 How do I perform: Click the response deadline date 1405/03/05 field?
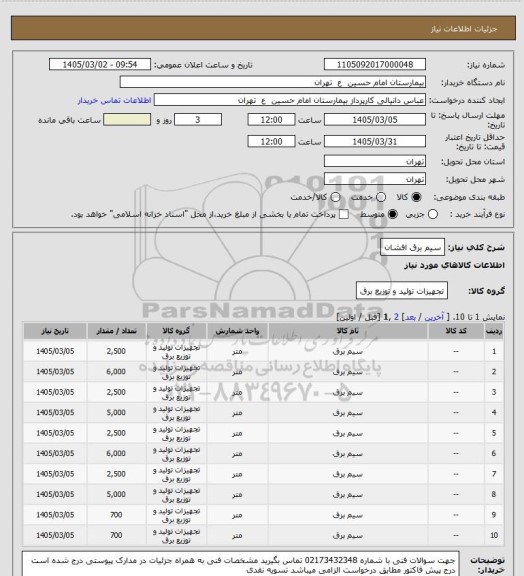[375, 120]
